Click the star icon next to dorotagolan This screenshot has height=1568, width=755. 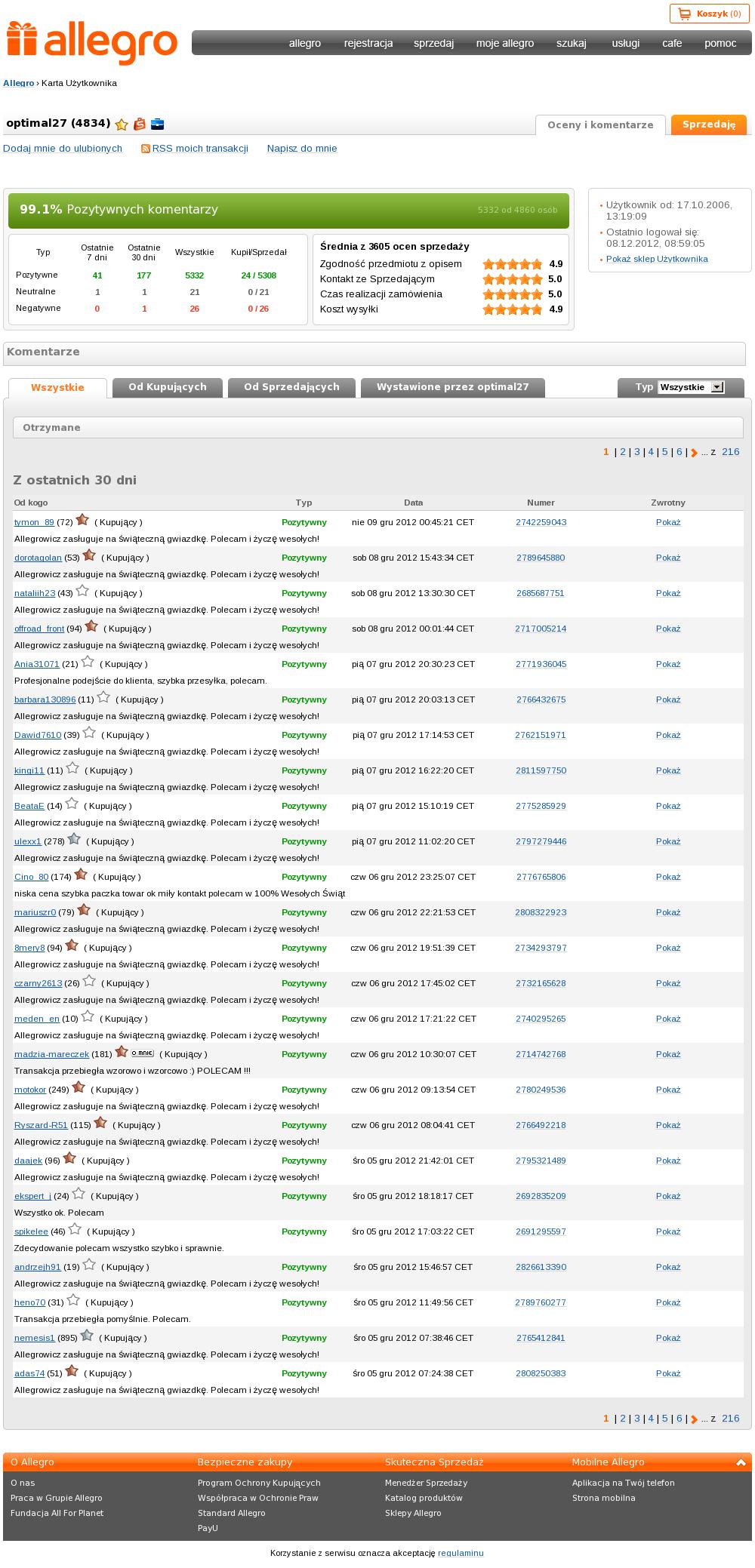point(90,555)
